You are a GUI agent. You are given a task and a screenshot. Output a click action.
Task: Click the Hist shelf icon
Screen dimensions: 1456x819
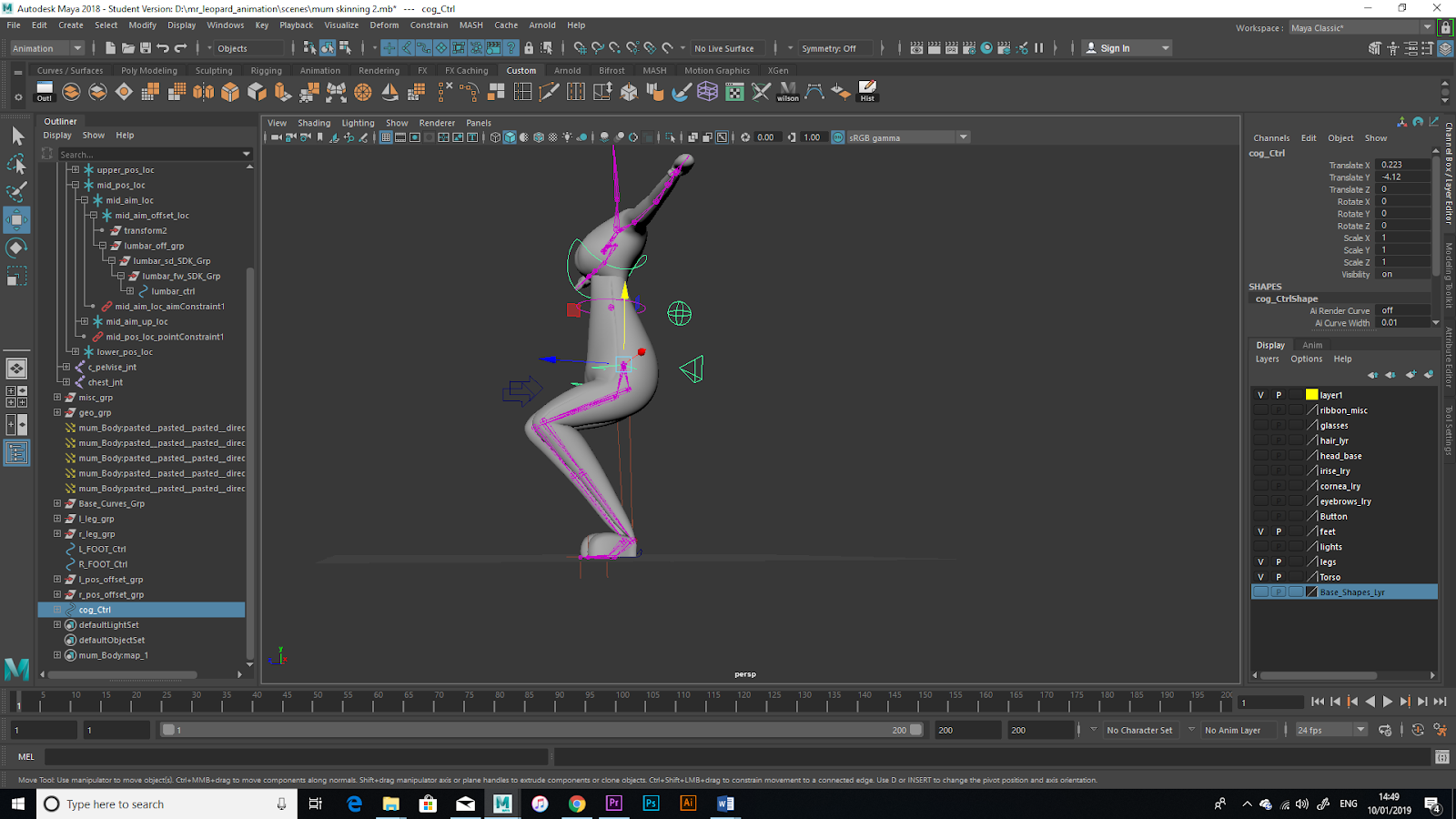coord(867,91)
